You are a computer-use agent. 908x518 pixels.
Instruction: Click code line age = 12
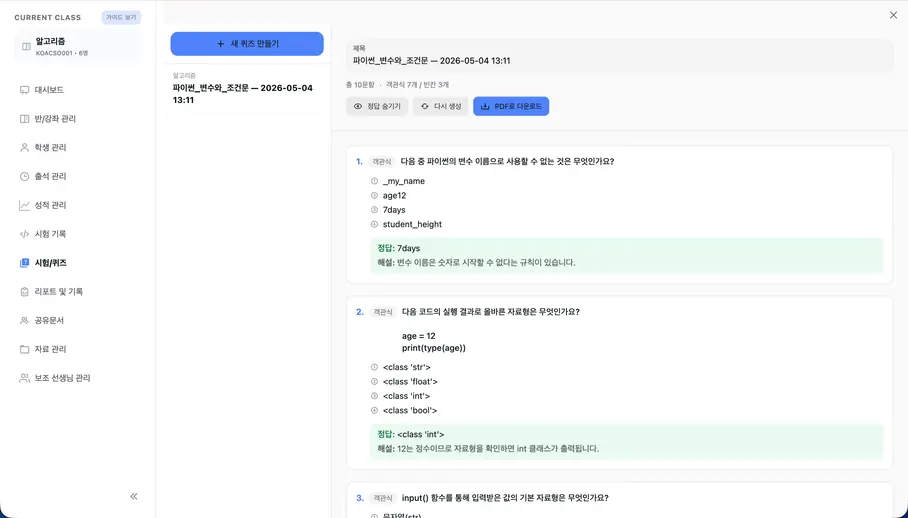[x=419, y=336]
